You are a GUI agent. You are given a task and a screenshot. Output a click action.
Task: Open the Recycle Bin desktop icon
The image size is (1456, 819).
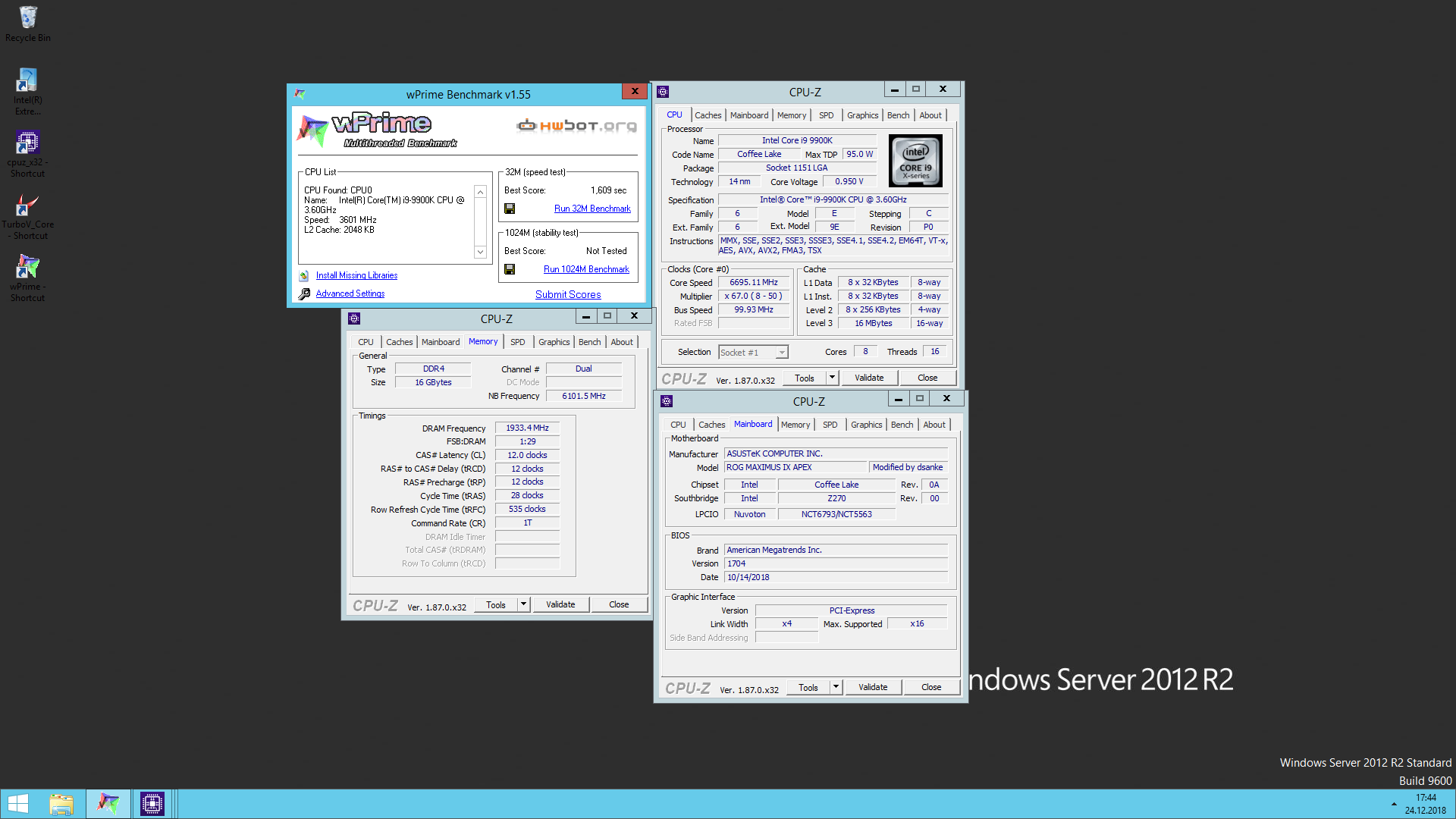(28, 24)
